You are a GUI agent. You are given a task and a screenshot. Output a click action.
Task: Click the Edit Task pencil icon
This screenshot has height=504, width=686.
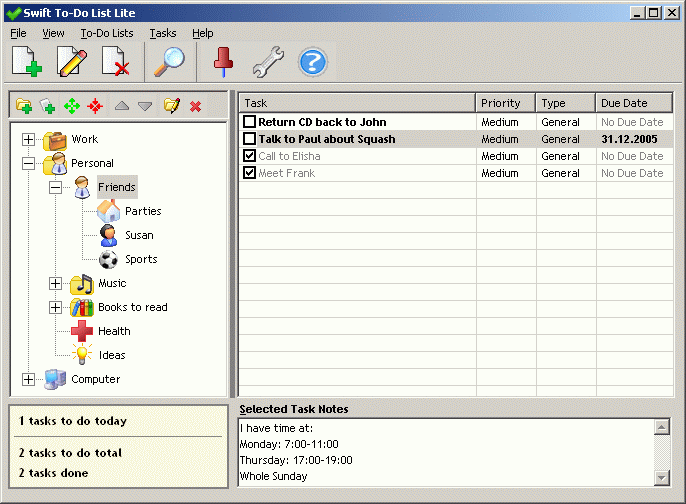tap(72, 62)
